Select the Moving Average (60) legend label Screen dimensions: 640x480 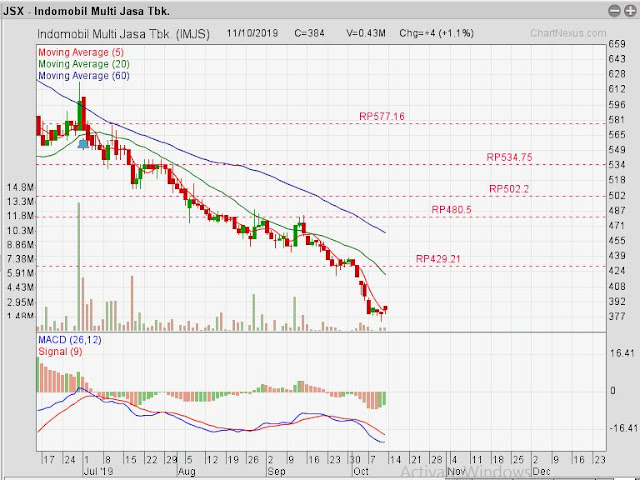pyautogui.click(x=84, y=76)
